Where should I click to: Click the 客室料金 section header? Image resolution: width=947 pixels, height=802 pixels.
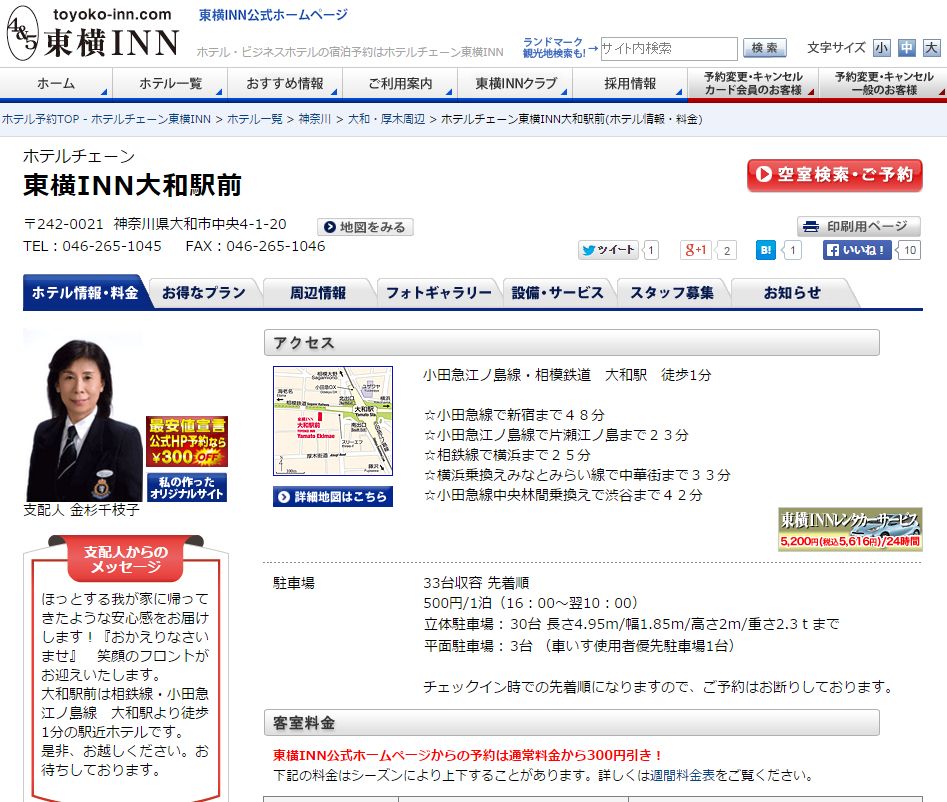click(x=571, y=722)
